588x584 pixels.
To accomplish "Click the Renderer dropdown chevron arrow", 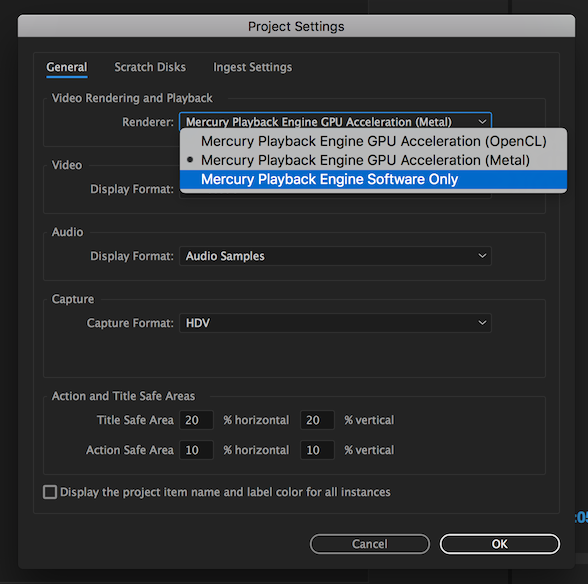I will pyautogui.click(x=482, y=122).
